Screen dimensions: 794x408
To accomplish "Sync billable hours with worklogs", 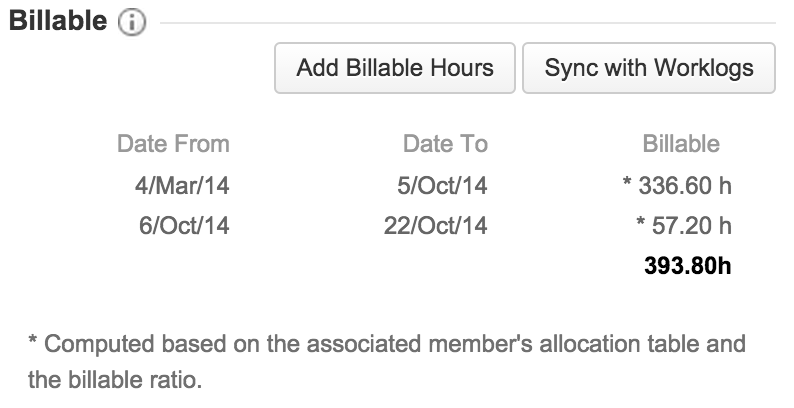I will (649, 68).
